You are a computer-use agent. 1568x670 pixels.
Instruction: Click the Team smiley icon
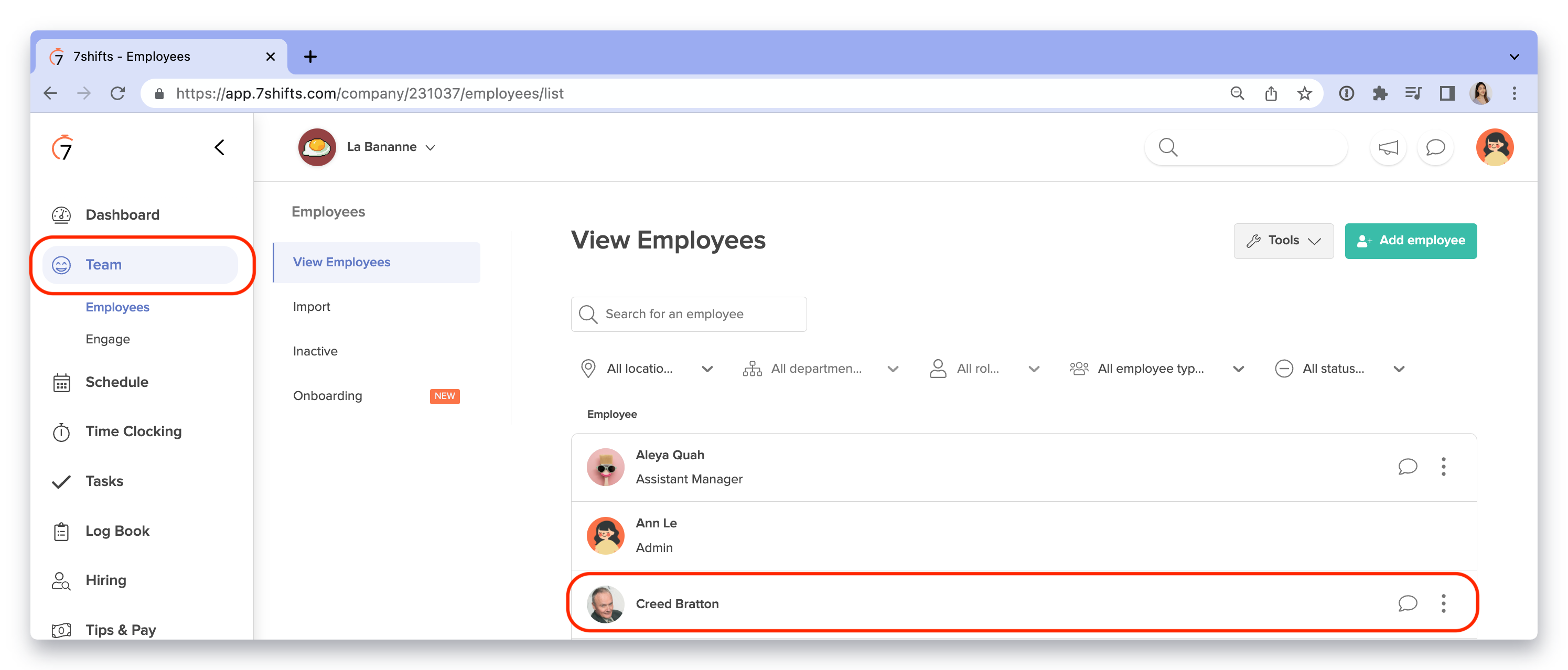(x=61, y=265)
